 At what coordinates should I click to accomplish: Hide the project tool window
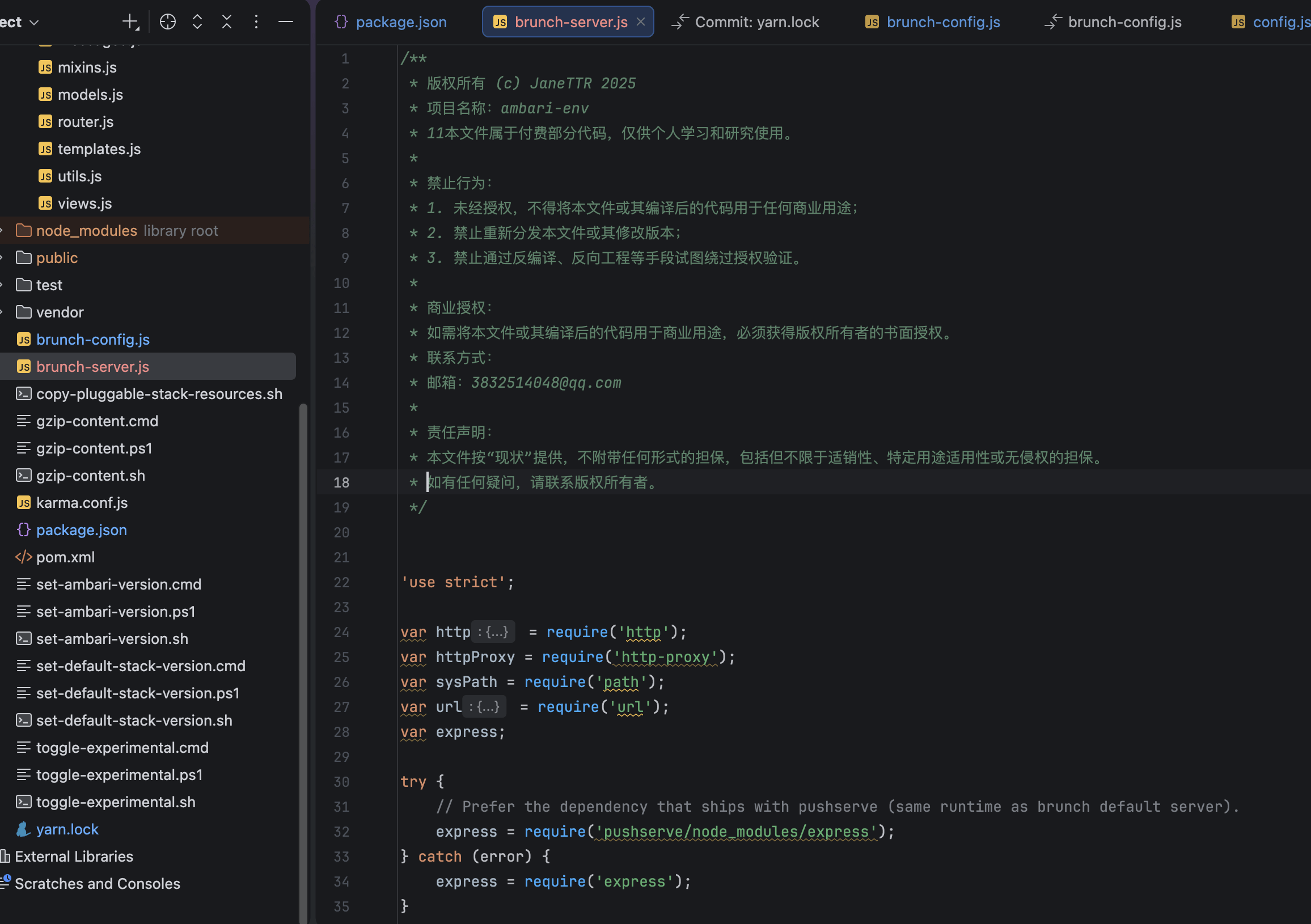[x=285, y=22]
